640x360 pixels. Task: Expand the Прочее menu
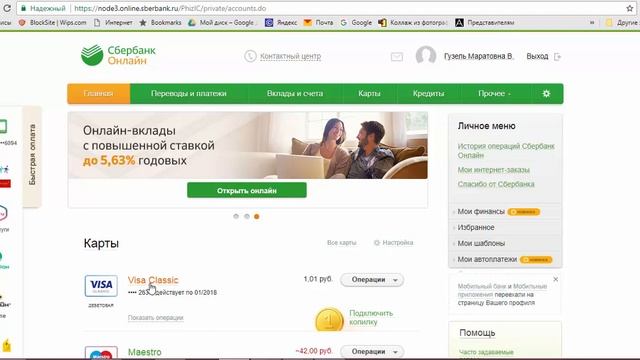(x=494, y=93)
